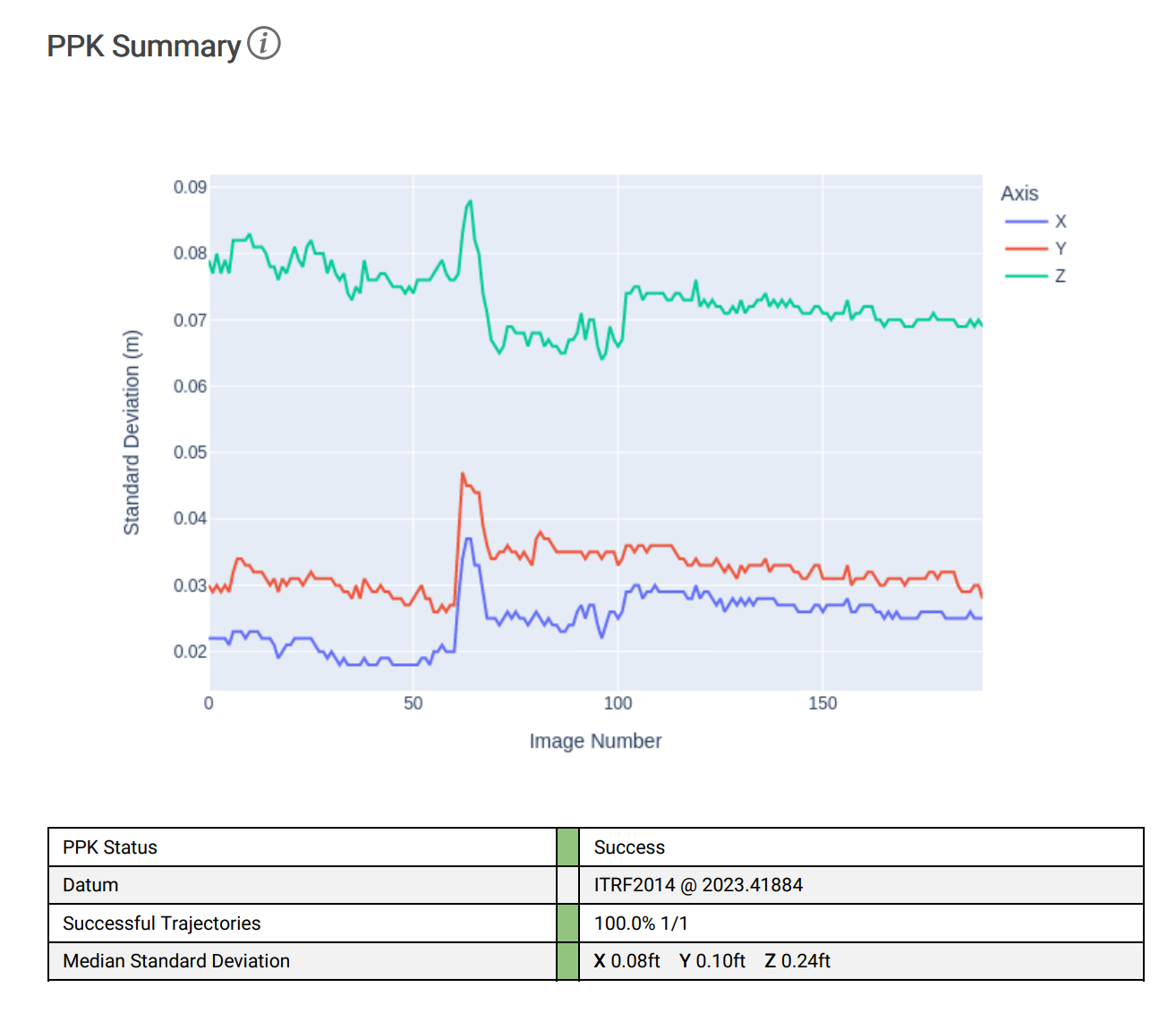
Task: Click the green Median Standard Deviation indicator
Action: tap(567, 961)
